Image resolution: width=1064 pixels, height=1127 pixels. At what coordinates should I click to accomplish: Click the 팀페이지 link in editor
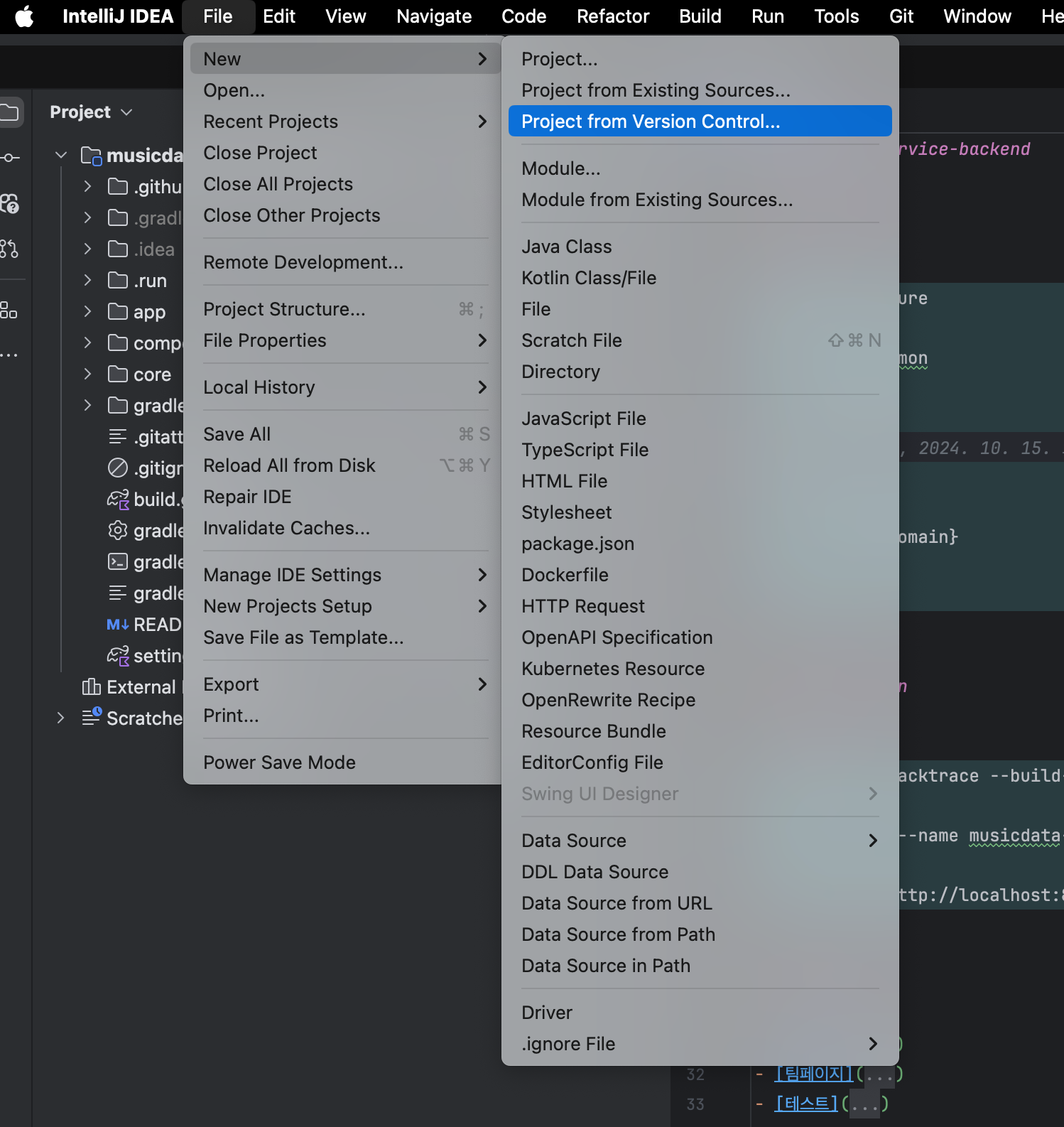click(x=814, y=1073)
